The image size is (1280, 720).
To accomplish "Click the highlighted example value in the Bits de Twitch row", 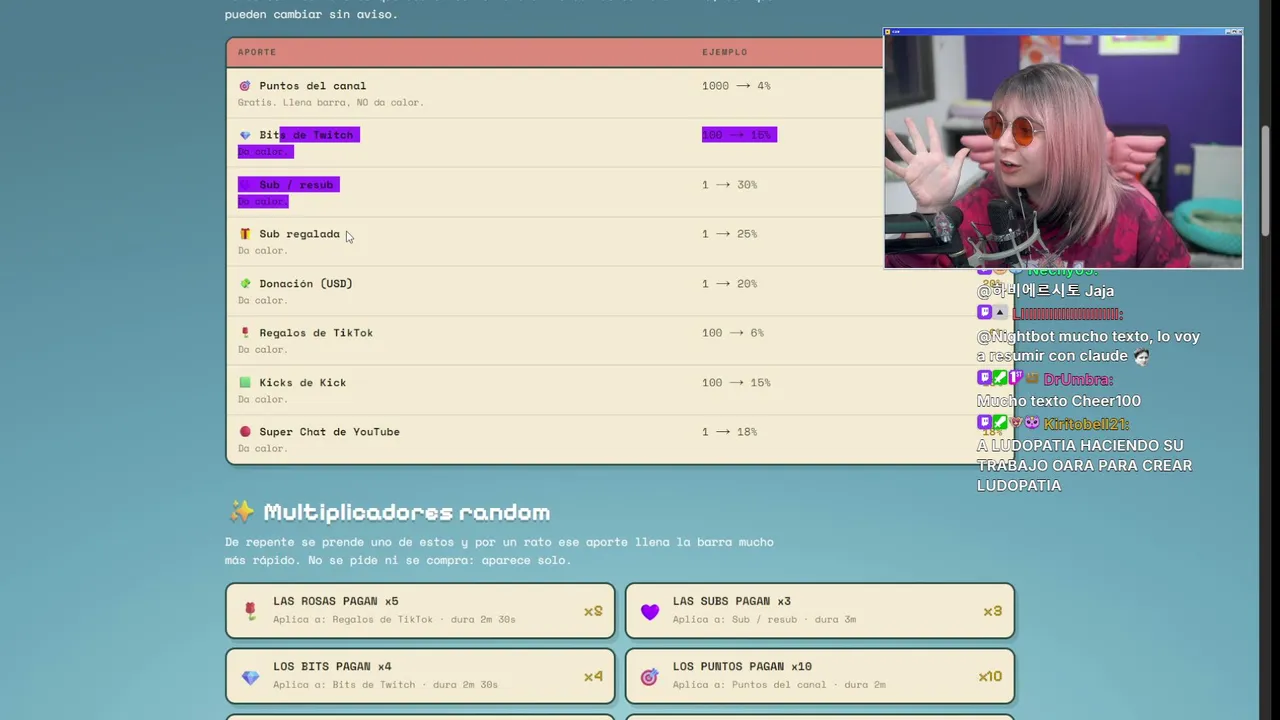I will 739,135.
